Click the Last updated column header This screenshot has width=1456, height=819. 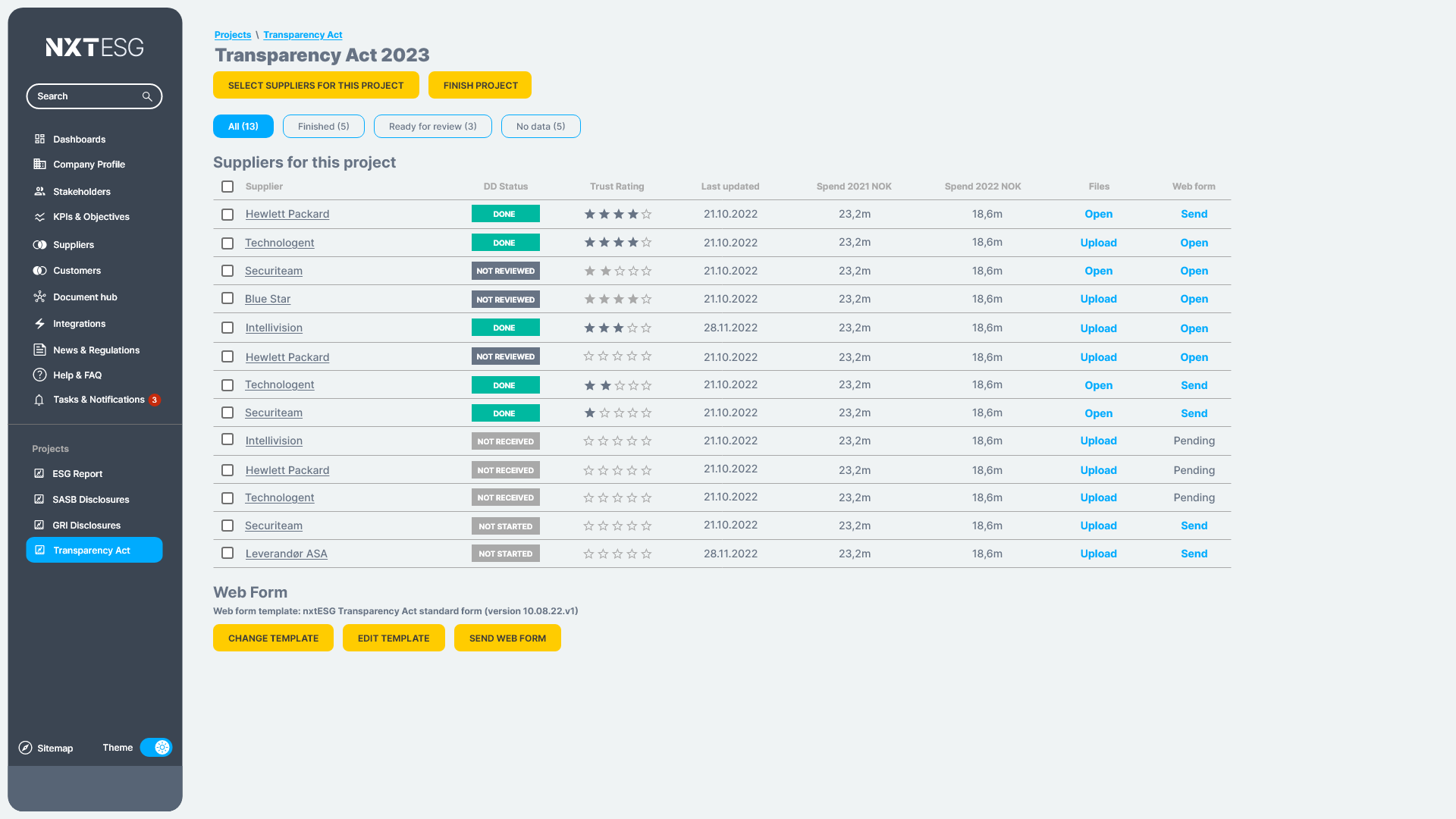(730, 186)
